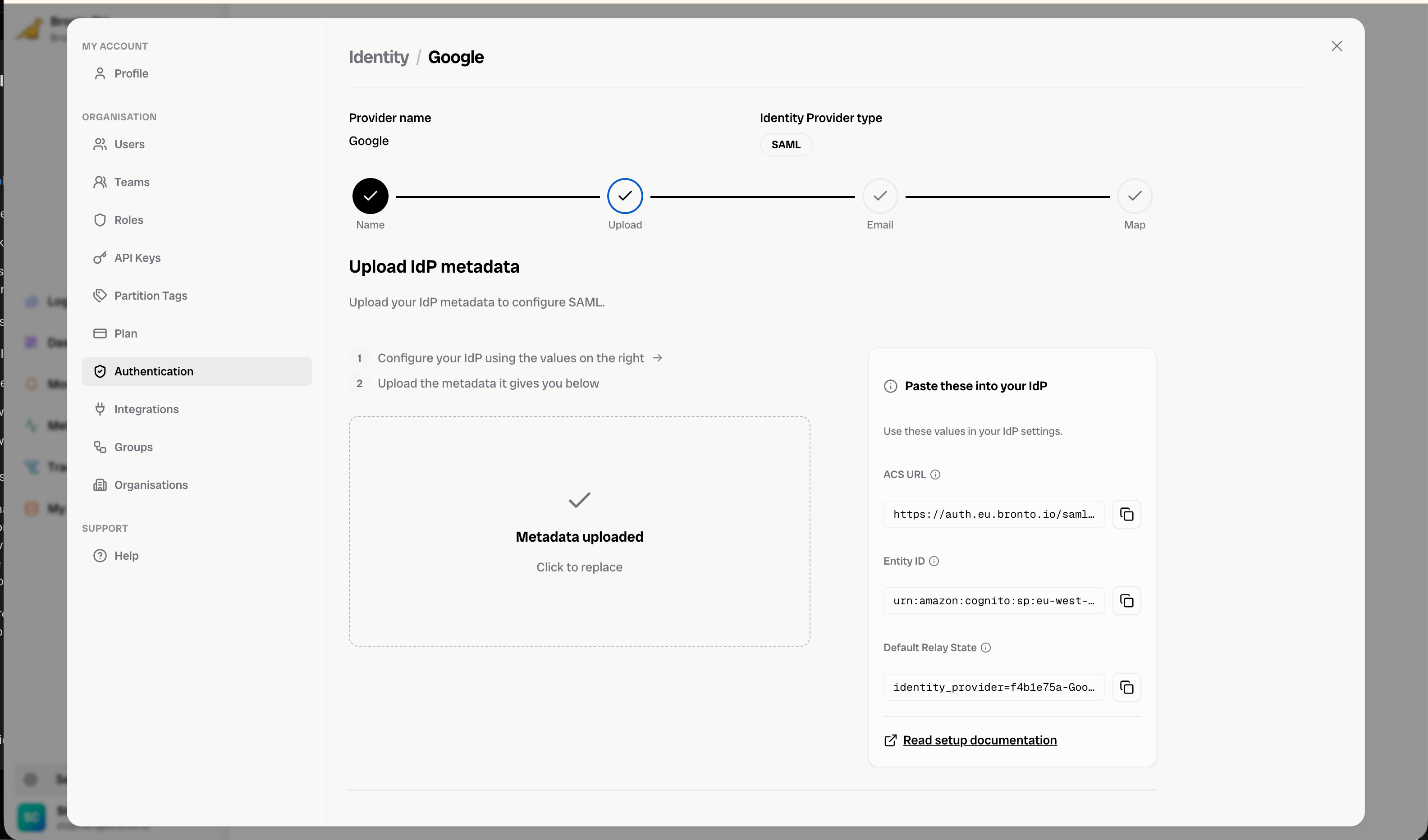The height and width of the screenshot is (840, 1428).
Task: Jump to the Email step
Action: [880, 196]
